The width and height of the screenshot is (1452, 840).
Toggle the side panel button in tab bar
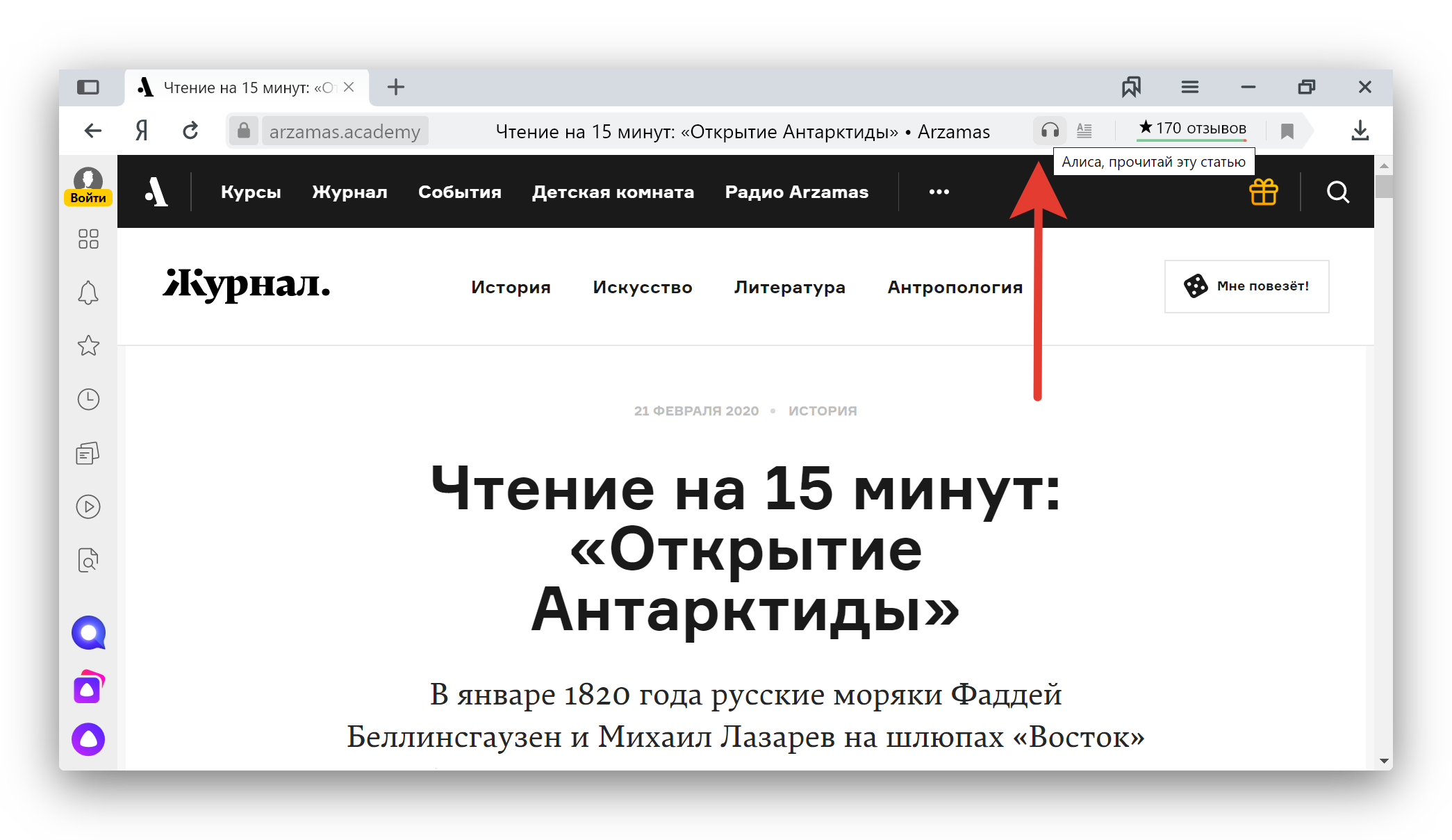(88, 88)
